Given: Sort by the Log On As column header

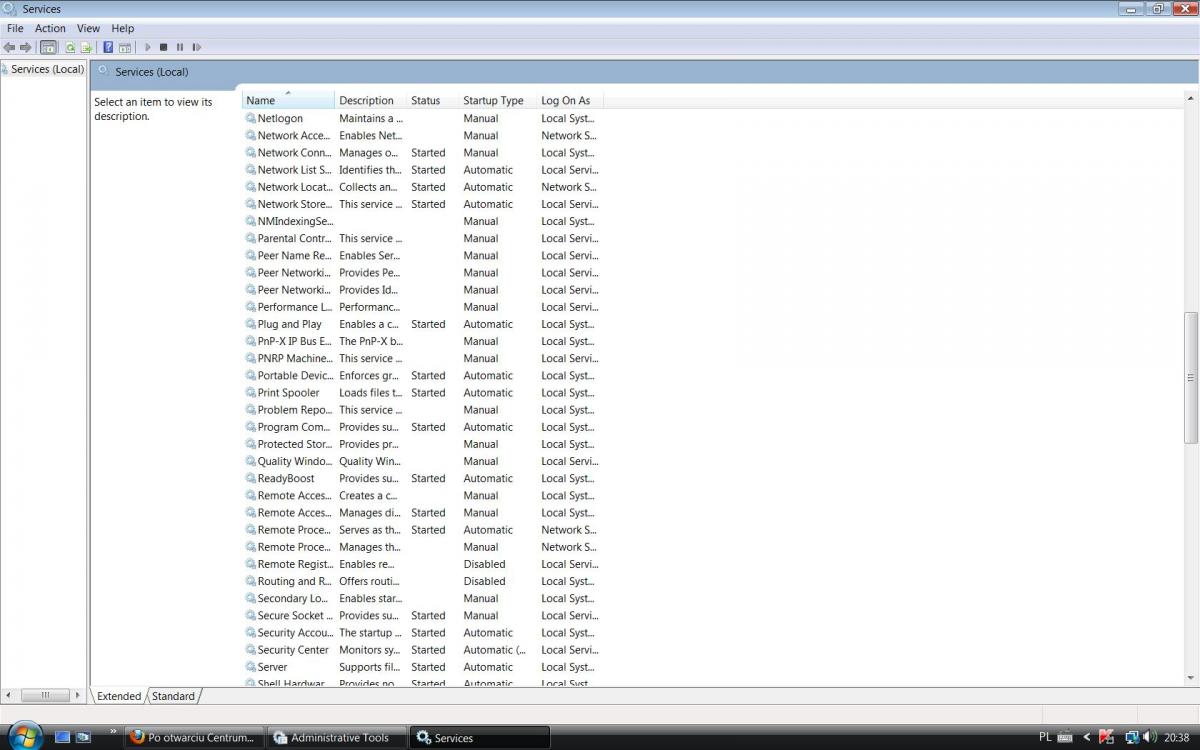Looking at the screenshot, I should pyautogui.click(x=570, y=100).
